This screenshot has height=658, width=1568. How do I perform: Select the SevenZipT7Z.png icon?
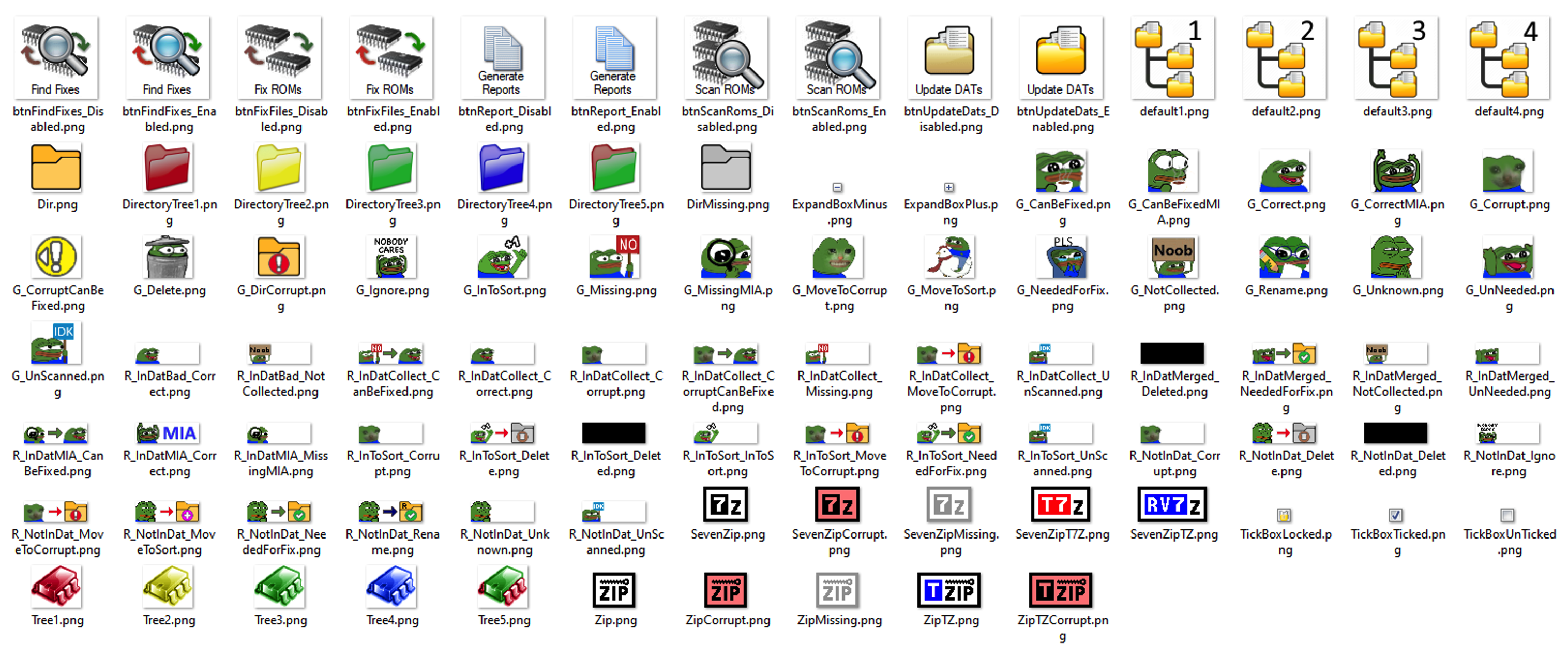1062,504
